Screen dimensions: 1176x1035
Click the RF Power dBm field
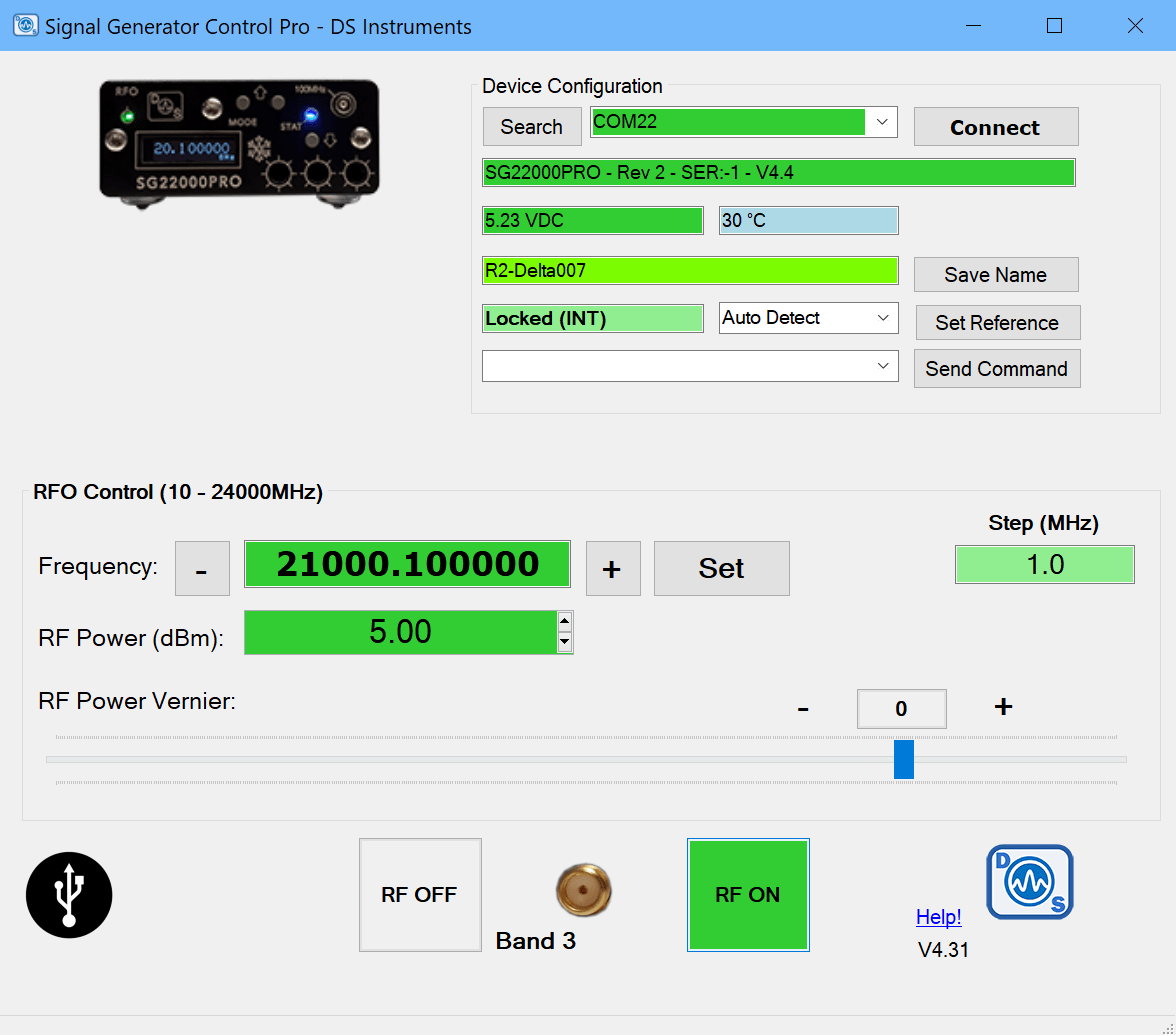coord(400,632)
